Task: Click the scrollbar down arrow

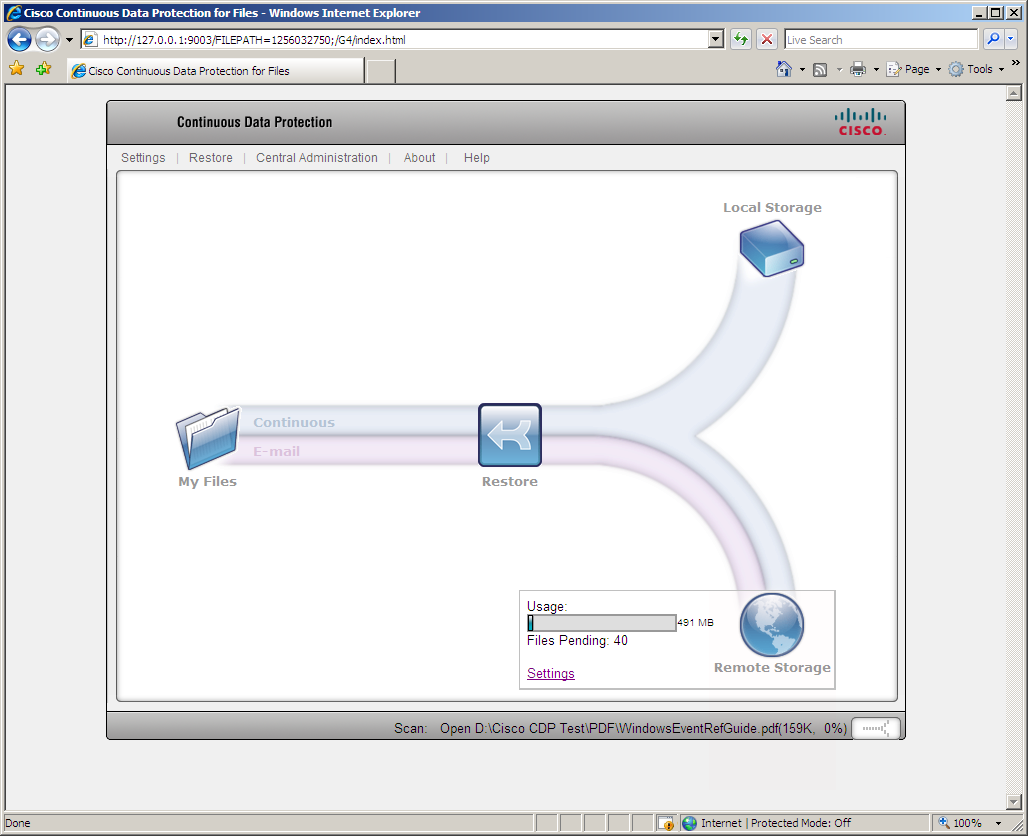Action: [1014, 802]
